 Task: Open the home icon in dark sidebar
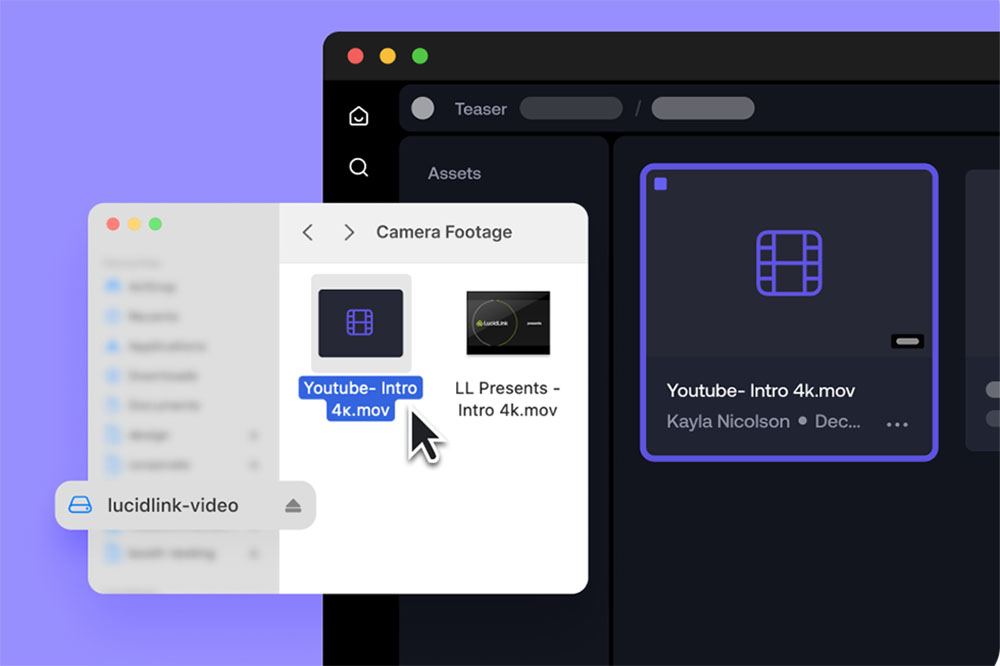pos(358,115)
